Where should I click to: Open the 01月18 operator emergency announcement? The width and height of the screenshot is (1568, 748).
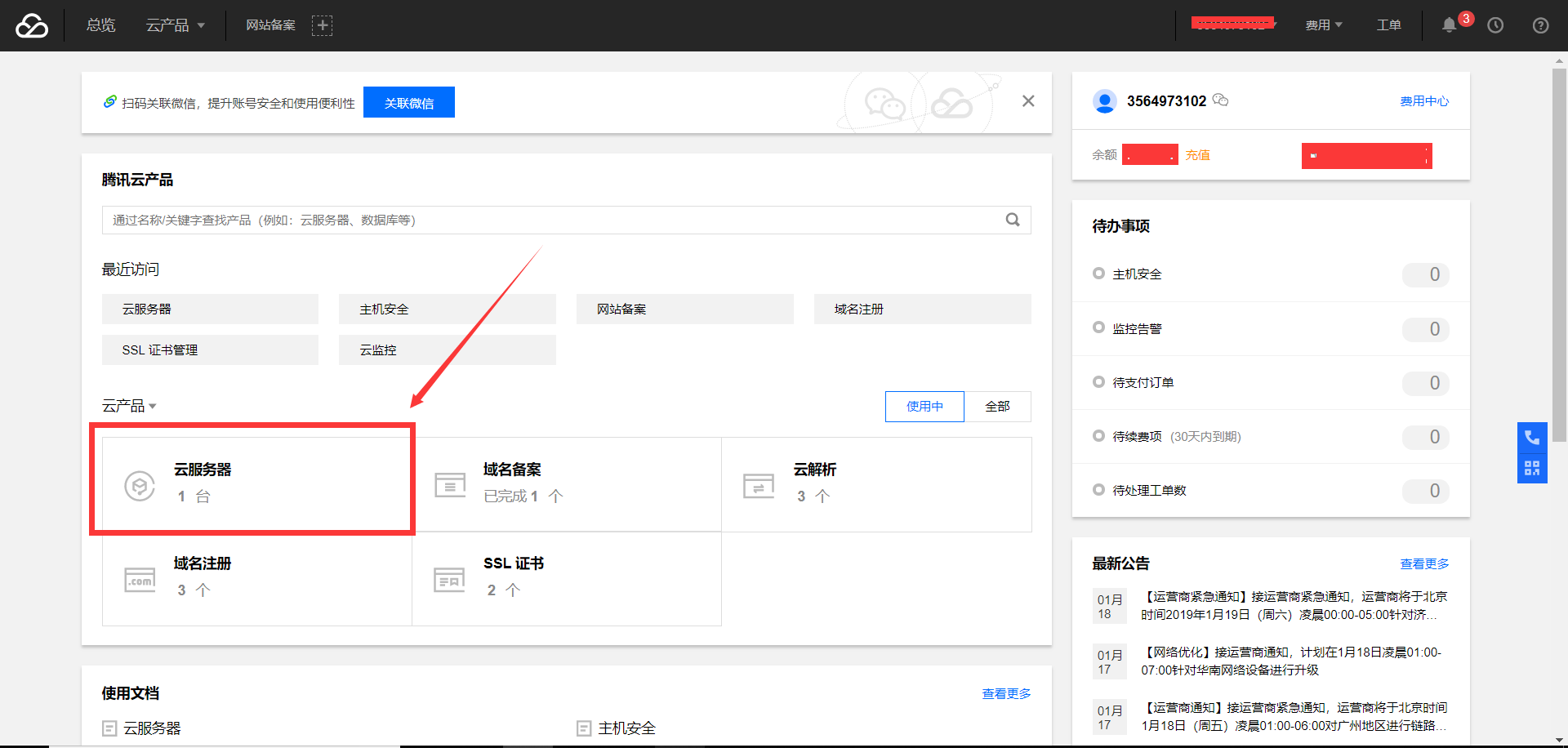click(x=1294, y=606)
